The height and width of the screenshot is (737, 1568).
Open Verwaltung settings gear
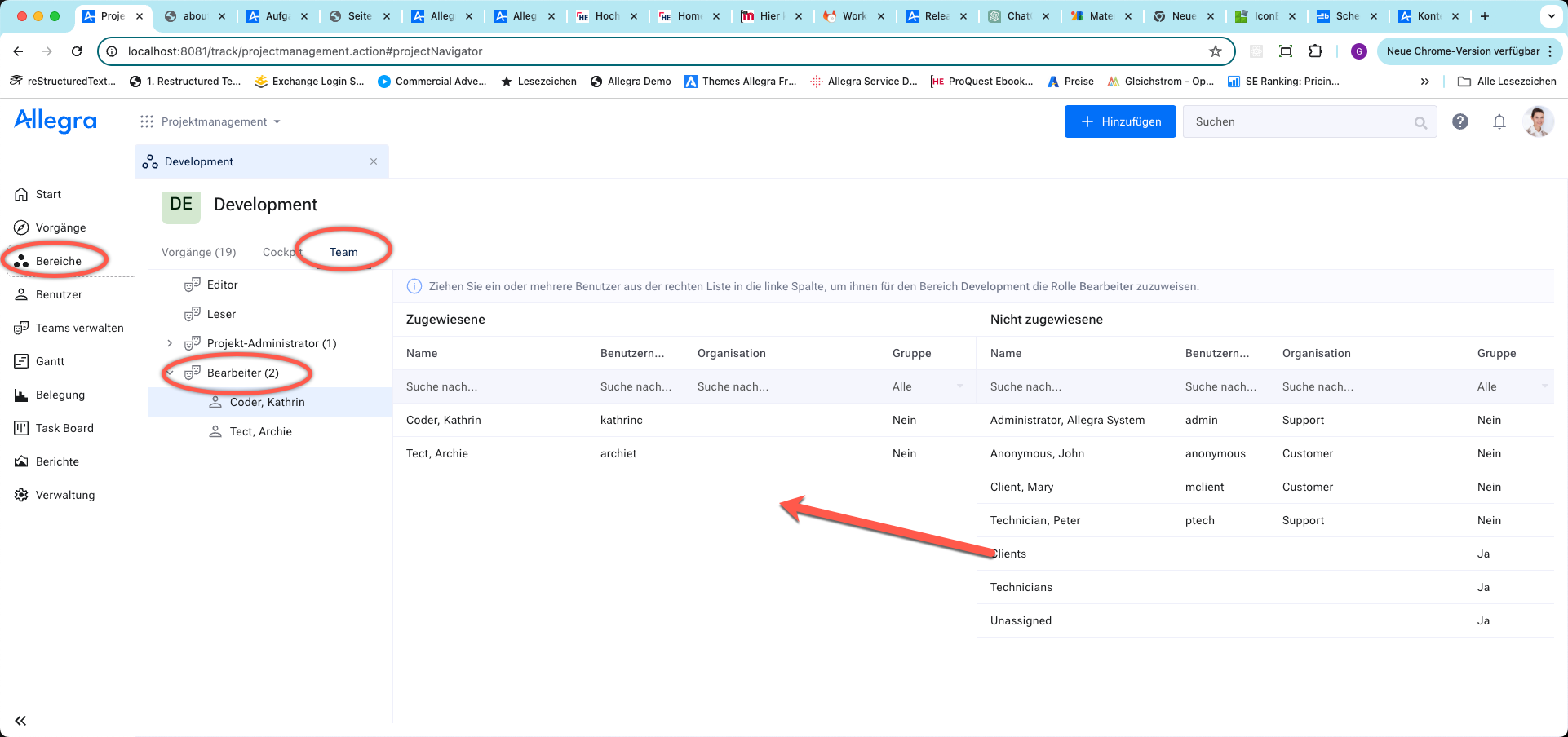[22, 495]
